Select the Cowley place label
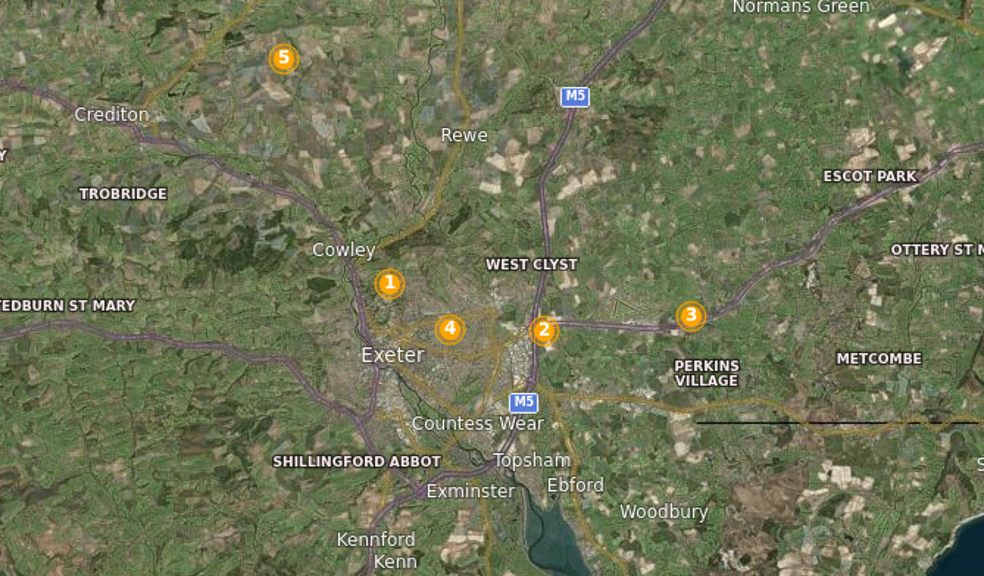The image size is (984, 576). (344, 250)
